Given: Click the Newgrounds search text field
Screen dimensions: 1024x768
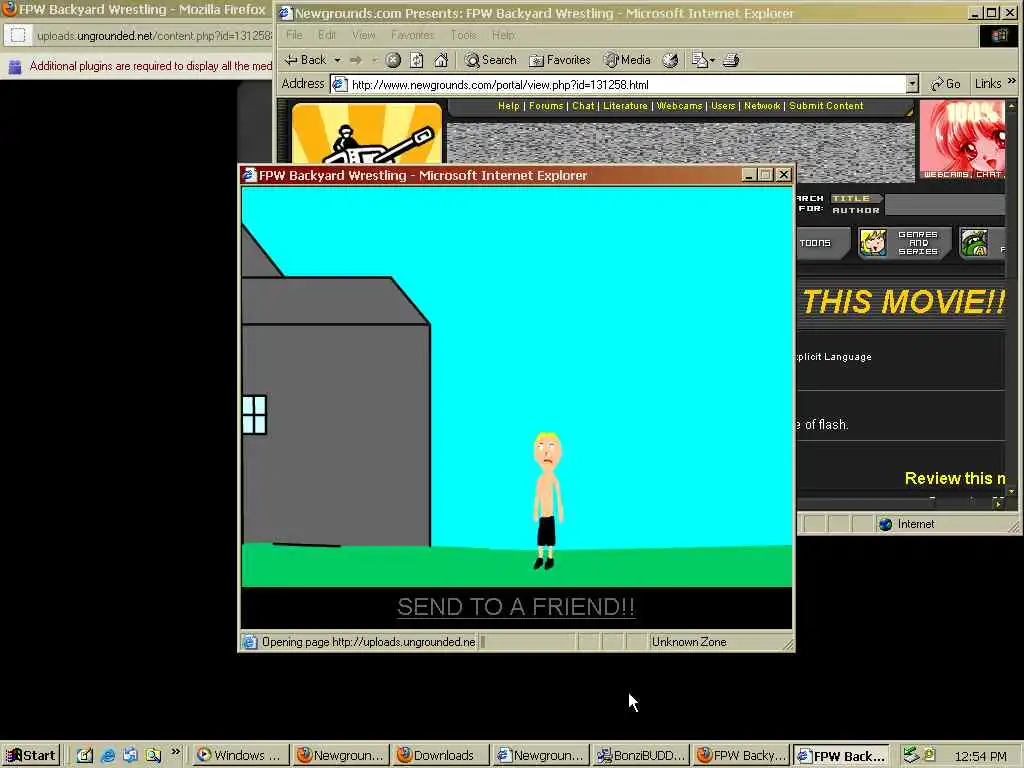Looking at the screenshot, I should click(945, 204).
